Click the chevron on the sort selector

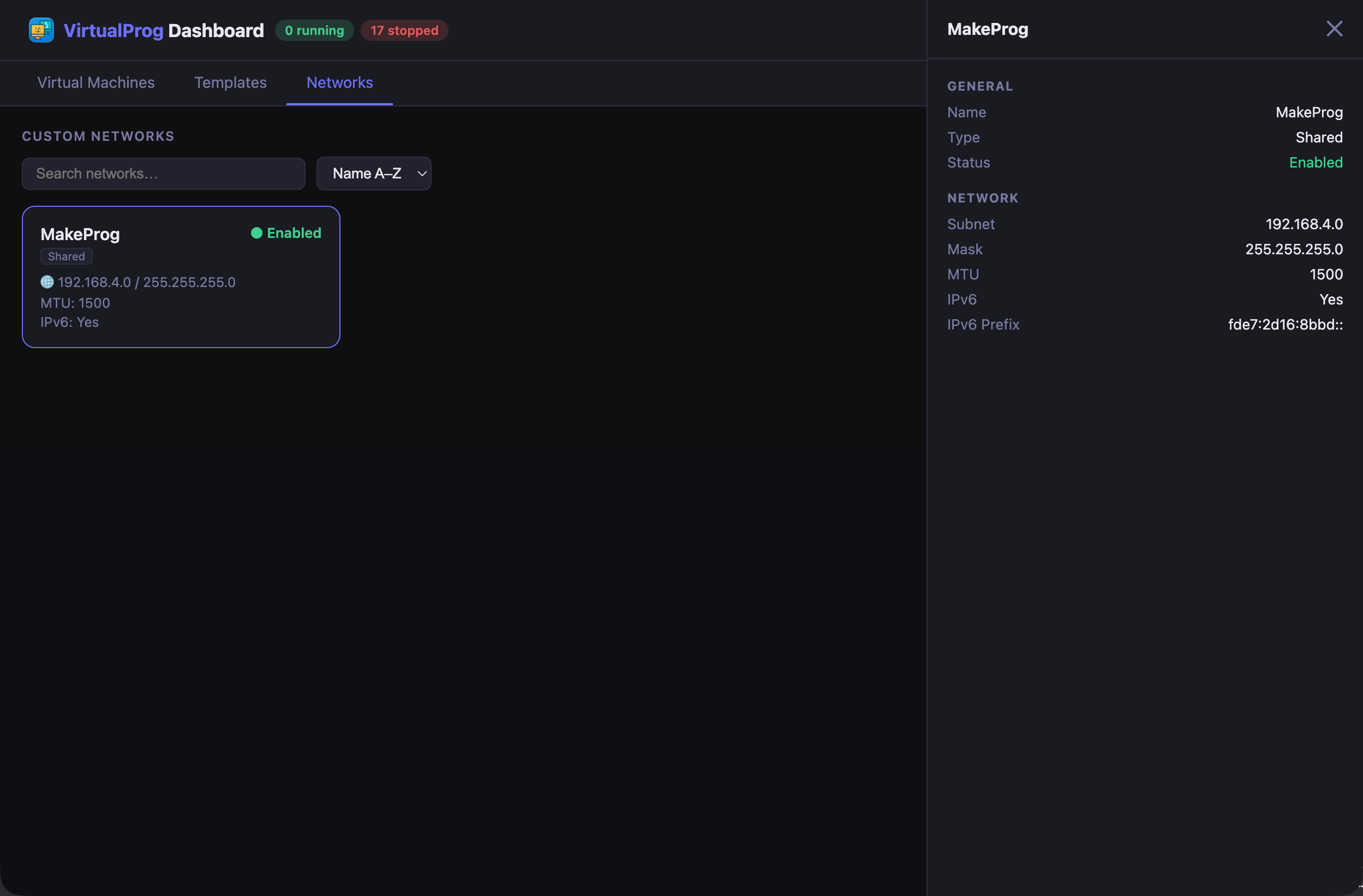pyautogui.click(x=421, y=173)
